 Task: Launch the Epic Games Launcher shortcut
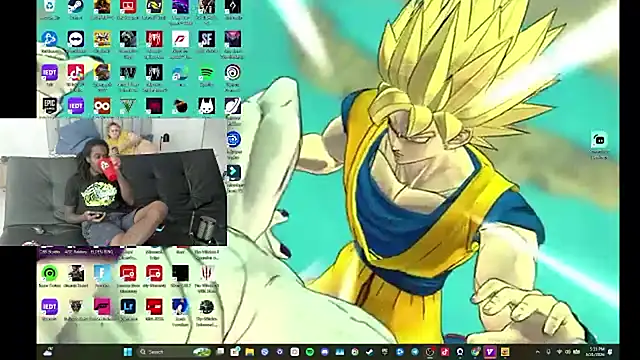tap(49, 106)
